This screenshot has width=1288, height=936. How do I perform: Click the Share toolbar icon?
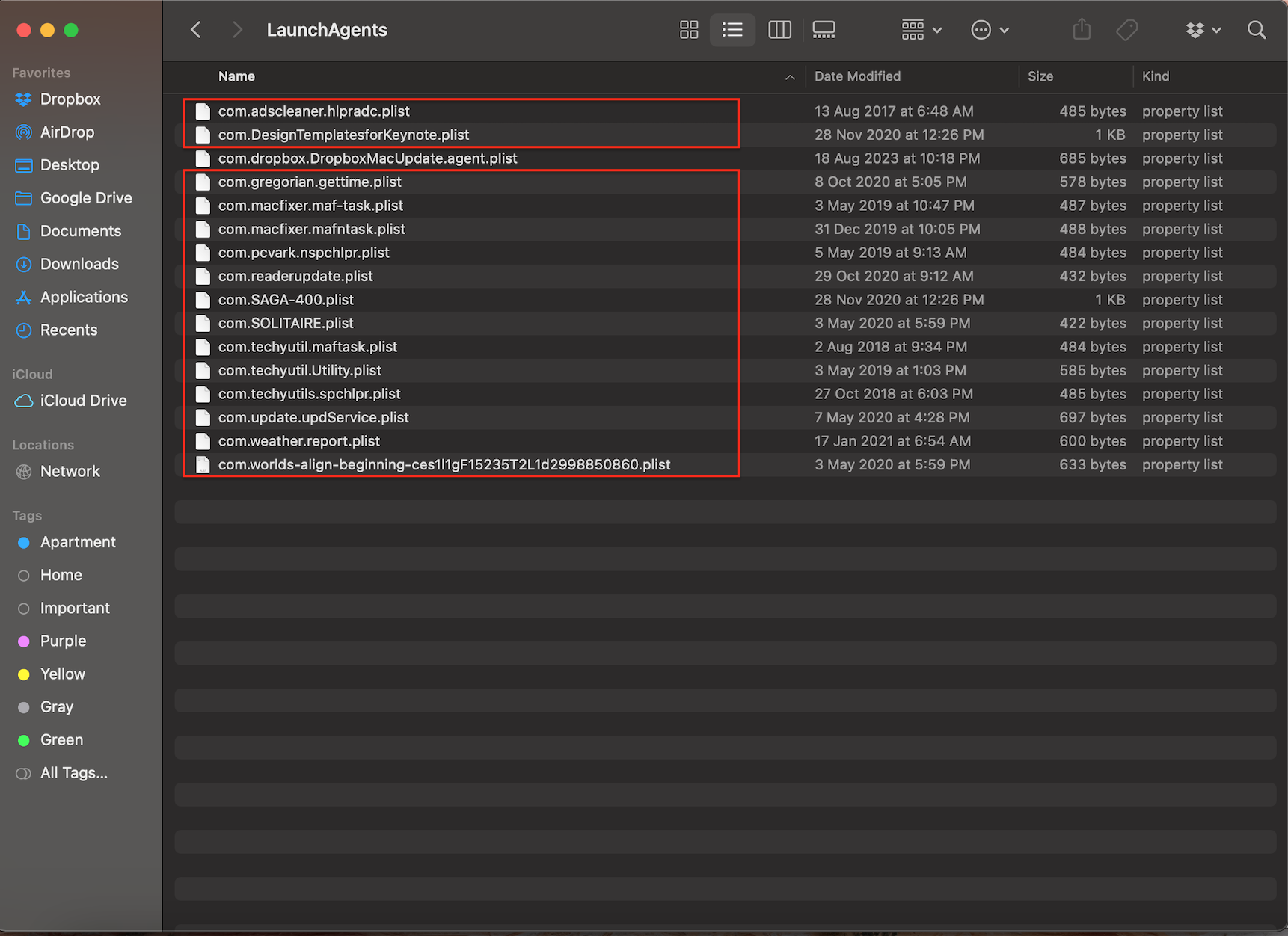1082,30
